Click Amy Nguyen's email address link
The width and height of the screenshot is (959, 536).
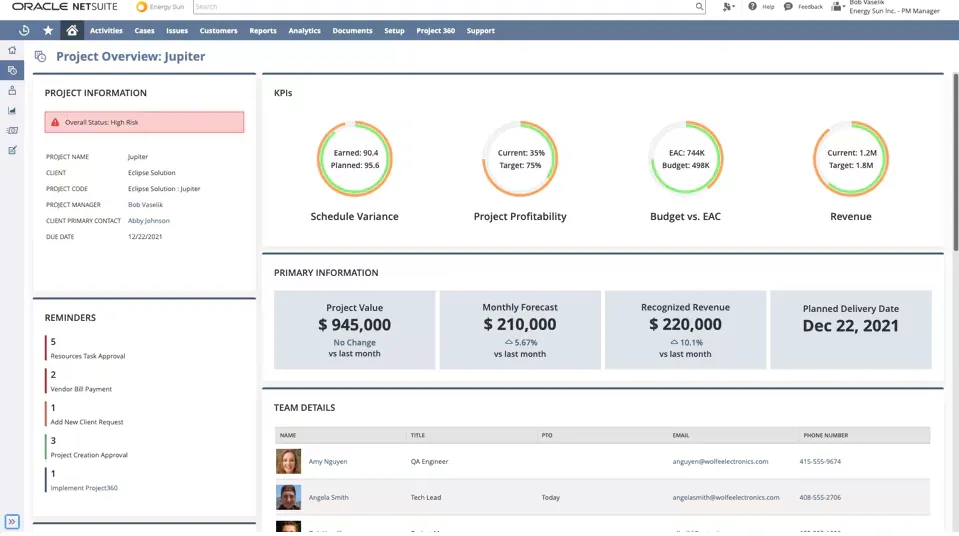tap(720, 462)
